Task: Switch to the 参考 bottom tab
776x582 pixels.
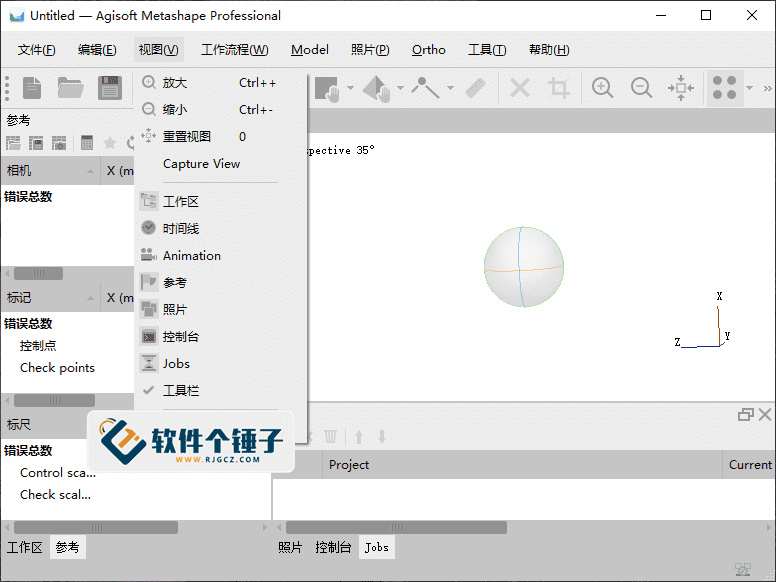Action: coord(67,547)
